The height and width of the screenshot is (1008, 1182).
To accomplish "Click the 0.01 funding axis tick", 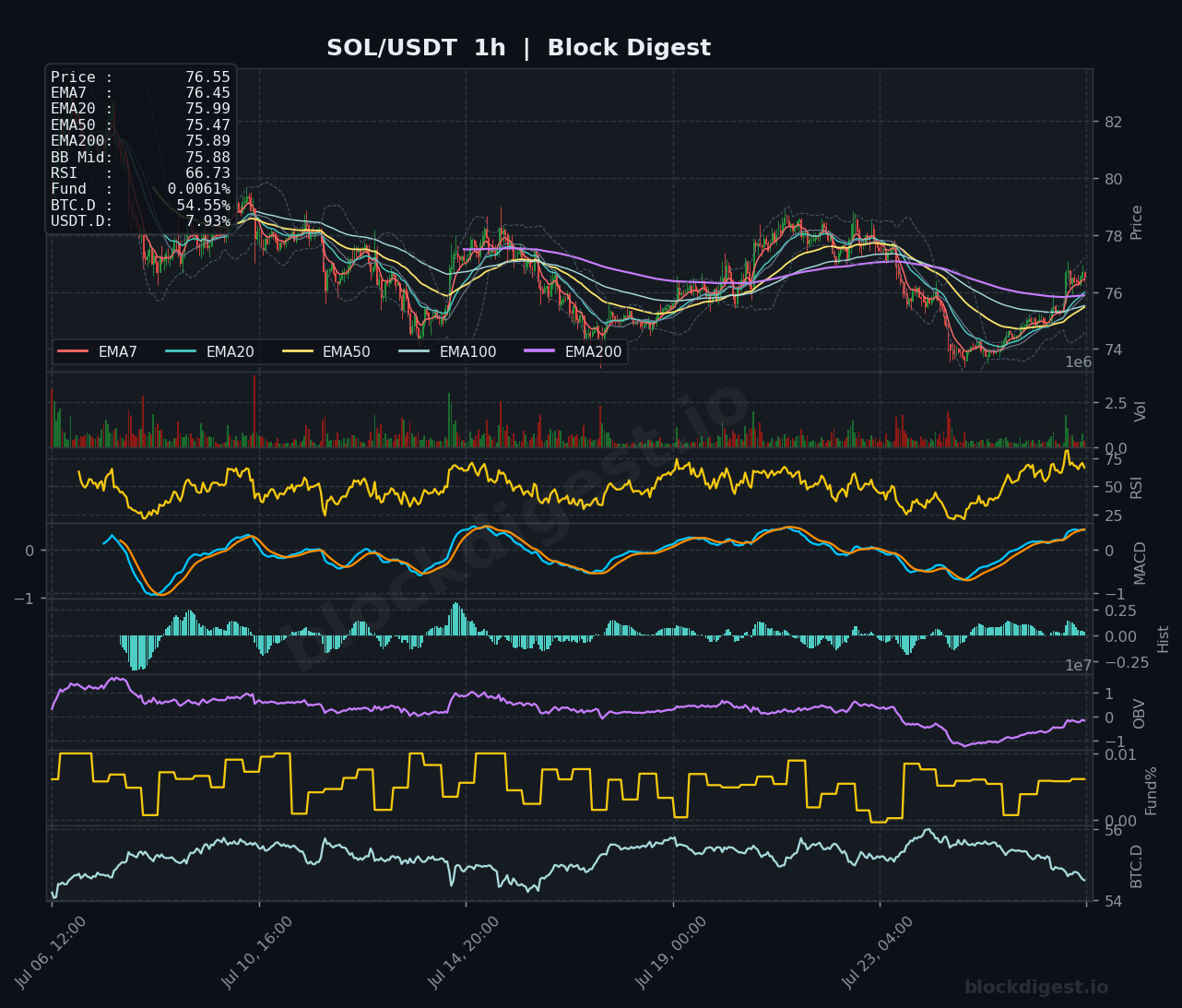I will [x=1120, y=754].
